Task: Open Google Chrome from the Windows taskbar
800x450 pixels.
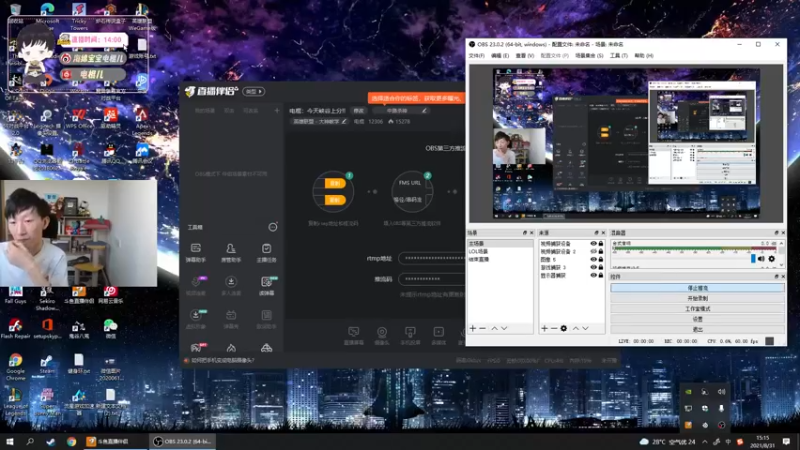Action: pyautogui.click(x=71, y=441)
